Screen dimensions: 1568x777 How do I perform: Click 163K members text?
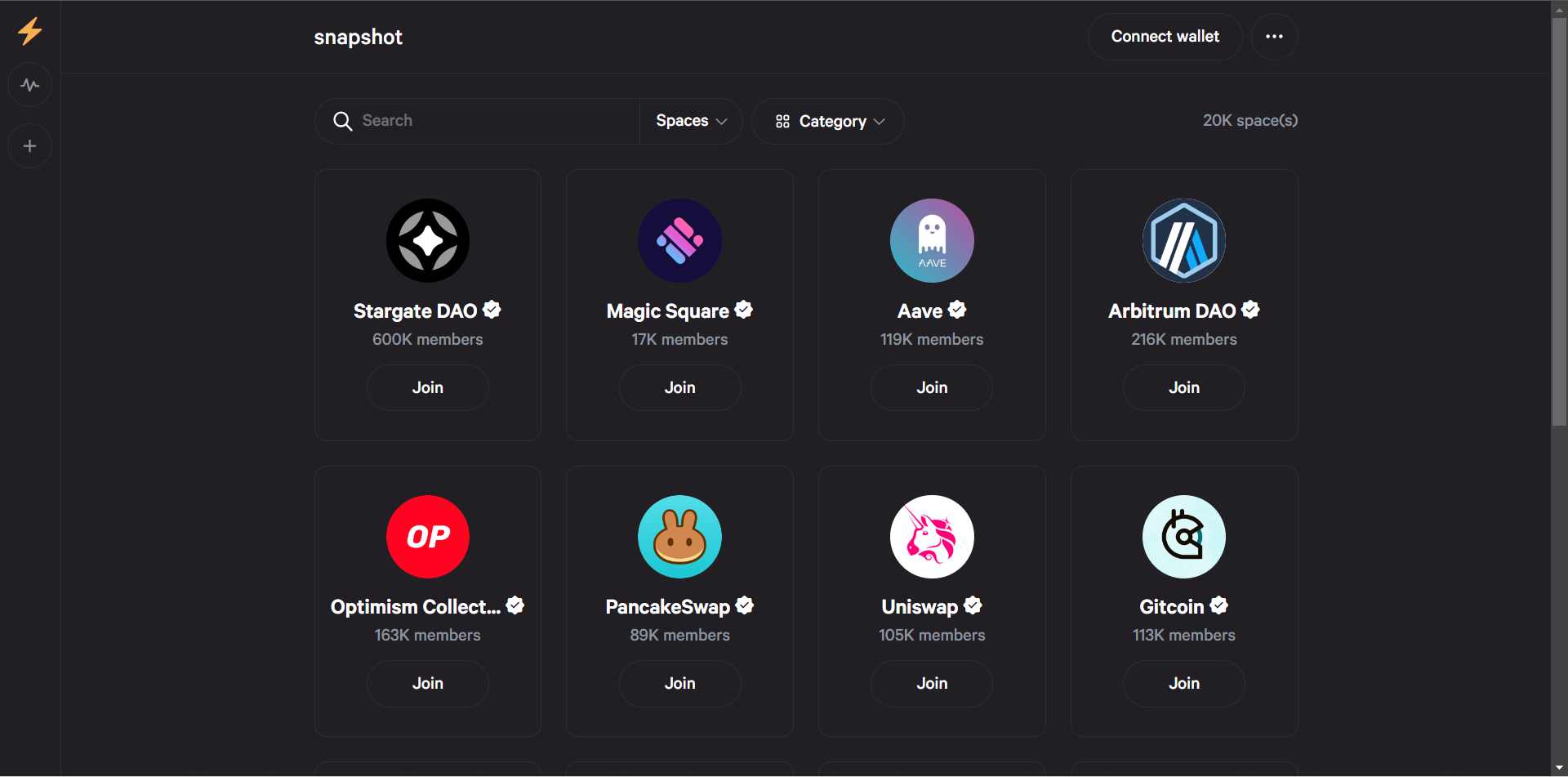point(428,636)
